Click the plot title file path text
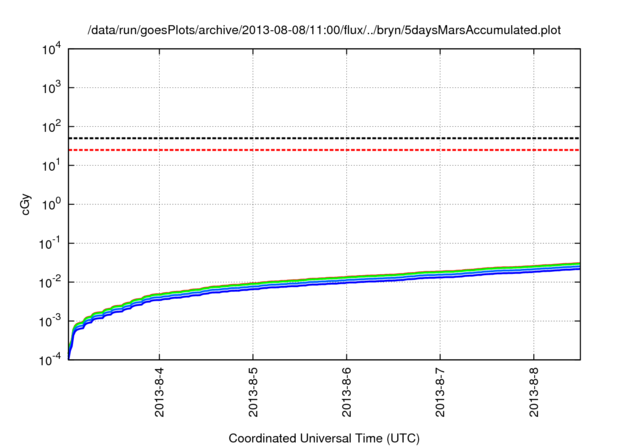This screenshot has height=448, width=640. coord(324,30)
